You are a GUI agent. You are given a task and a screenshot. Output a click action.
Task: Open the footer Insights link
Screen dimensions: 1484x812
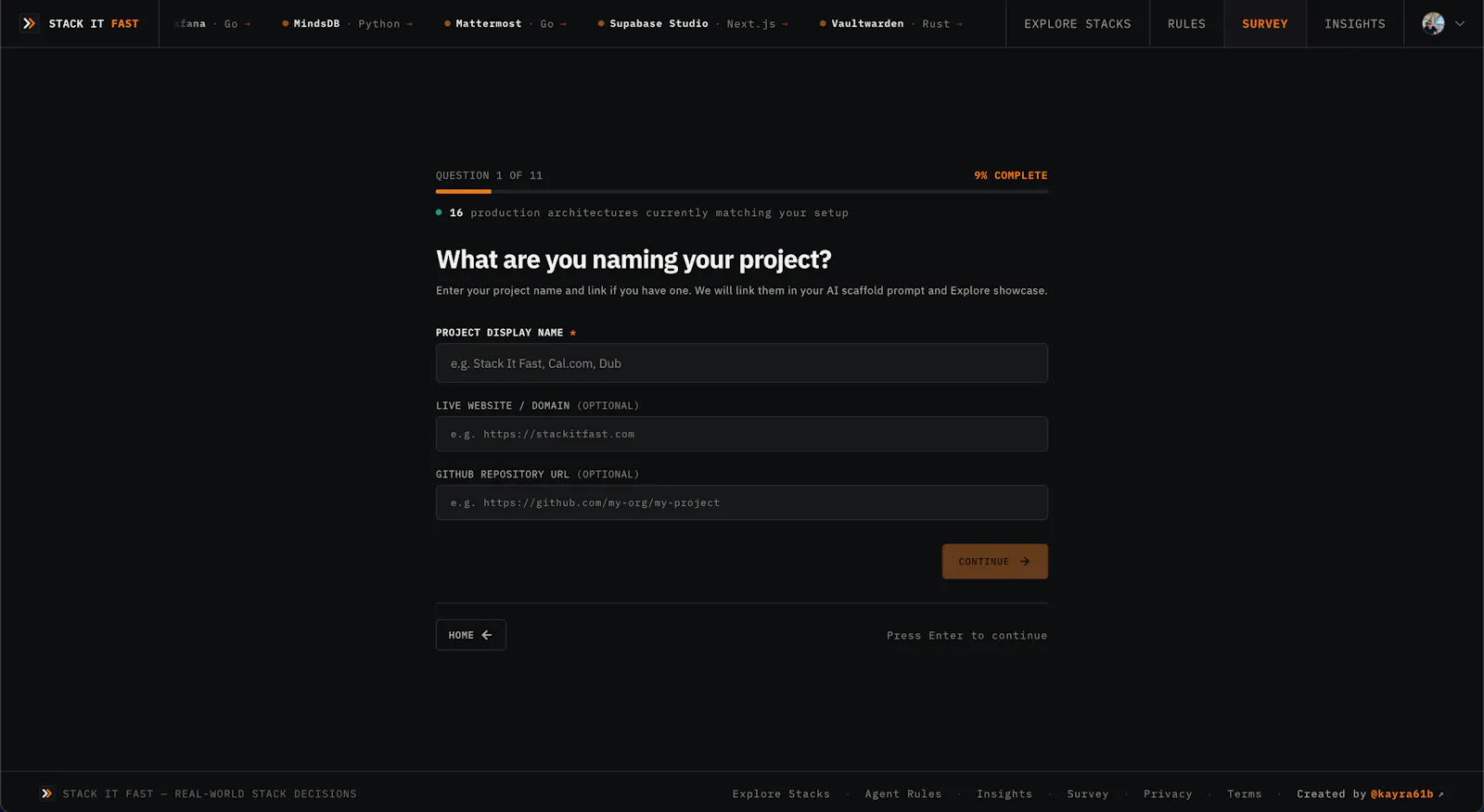[x=1004, y=794]
